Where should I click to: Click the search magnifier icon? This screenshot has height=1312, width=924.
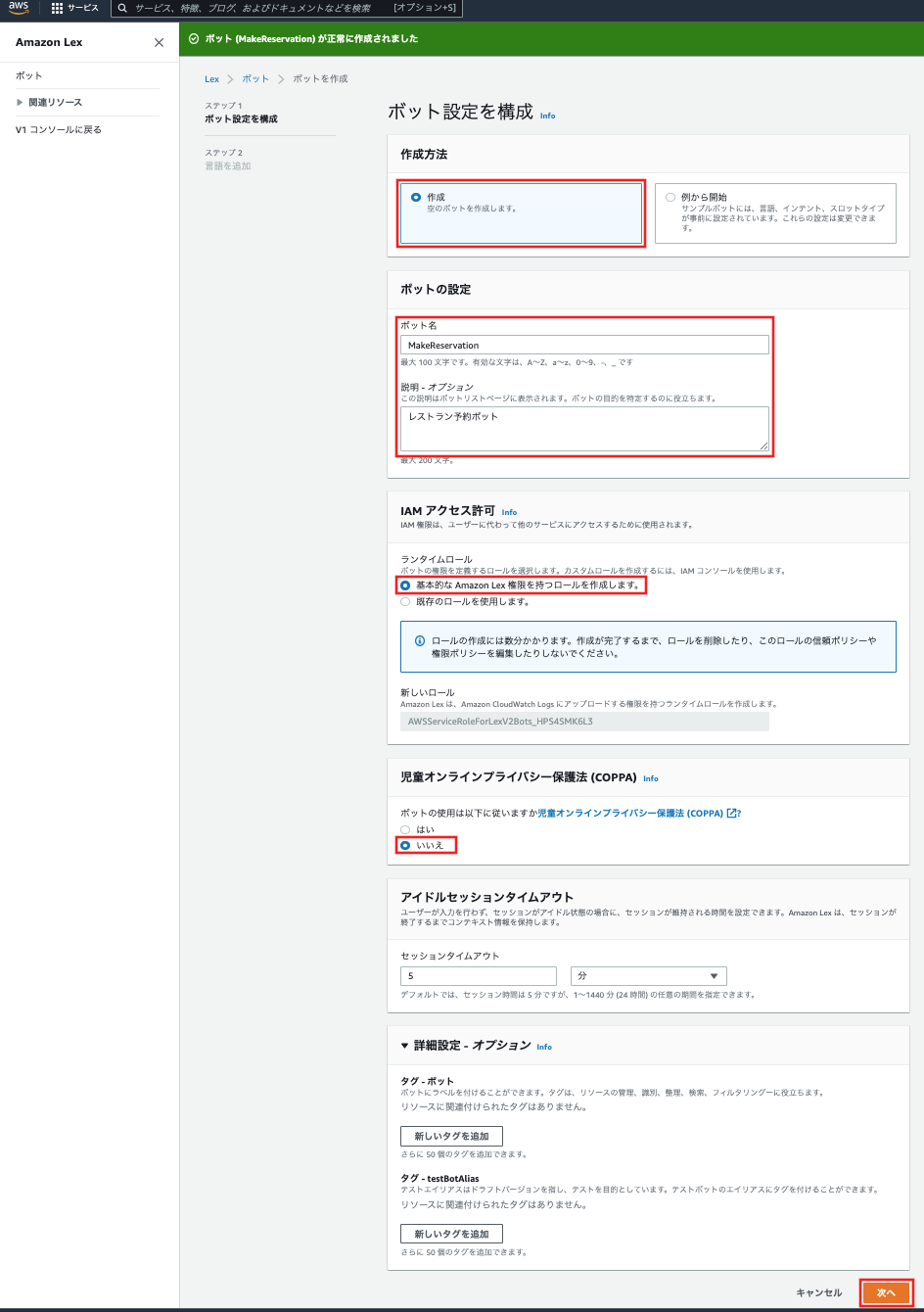[x=122, y=8]
